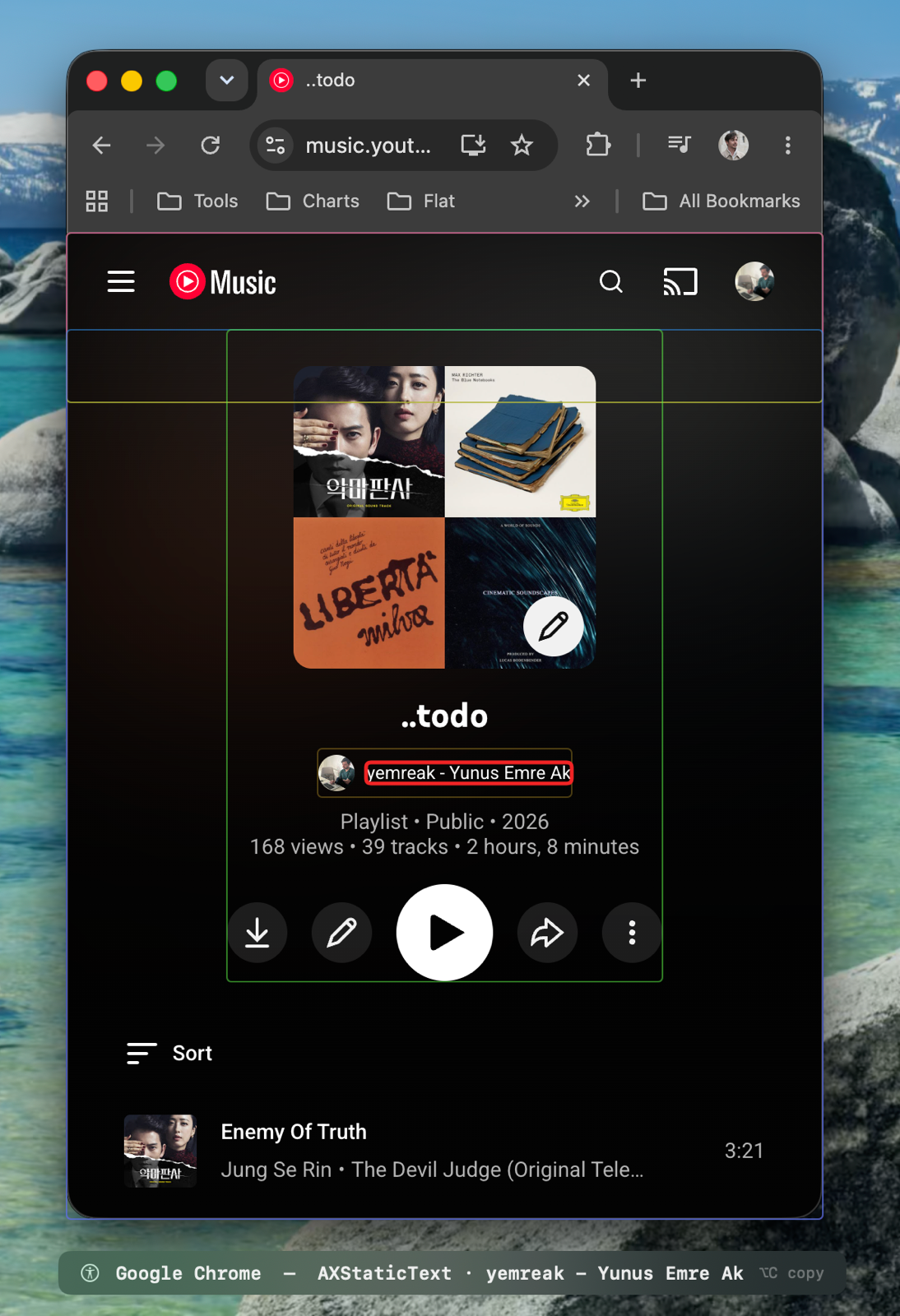Play the ..todo playlist
Image resolution: width=900 pixels, height=1316 pixels.
[444, 933]
